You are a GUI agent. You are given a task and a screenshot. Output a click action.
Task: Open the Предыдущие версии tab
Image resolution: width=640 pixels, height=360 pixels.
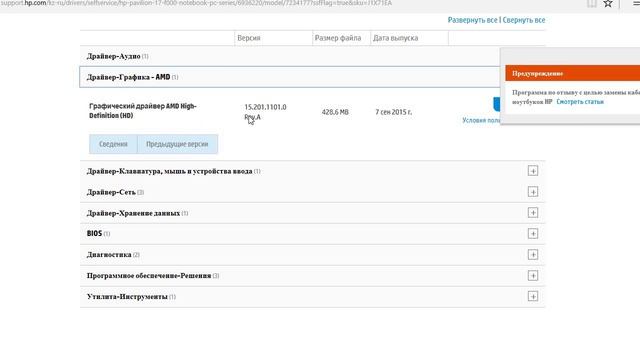(177, 144)
